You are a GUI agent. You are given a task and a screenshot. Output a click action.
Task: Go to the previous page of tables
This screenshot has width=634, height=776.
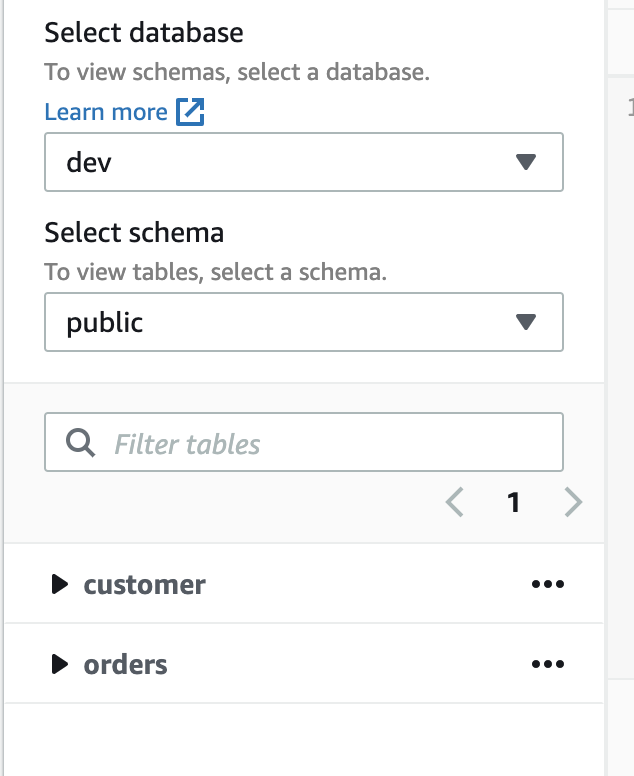(x=455, y=502)
